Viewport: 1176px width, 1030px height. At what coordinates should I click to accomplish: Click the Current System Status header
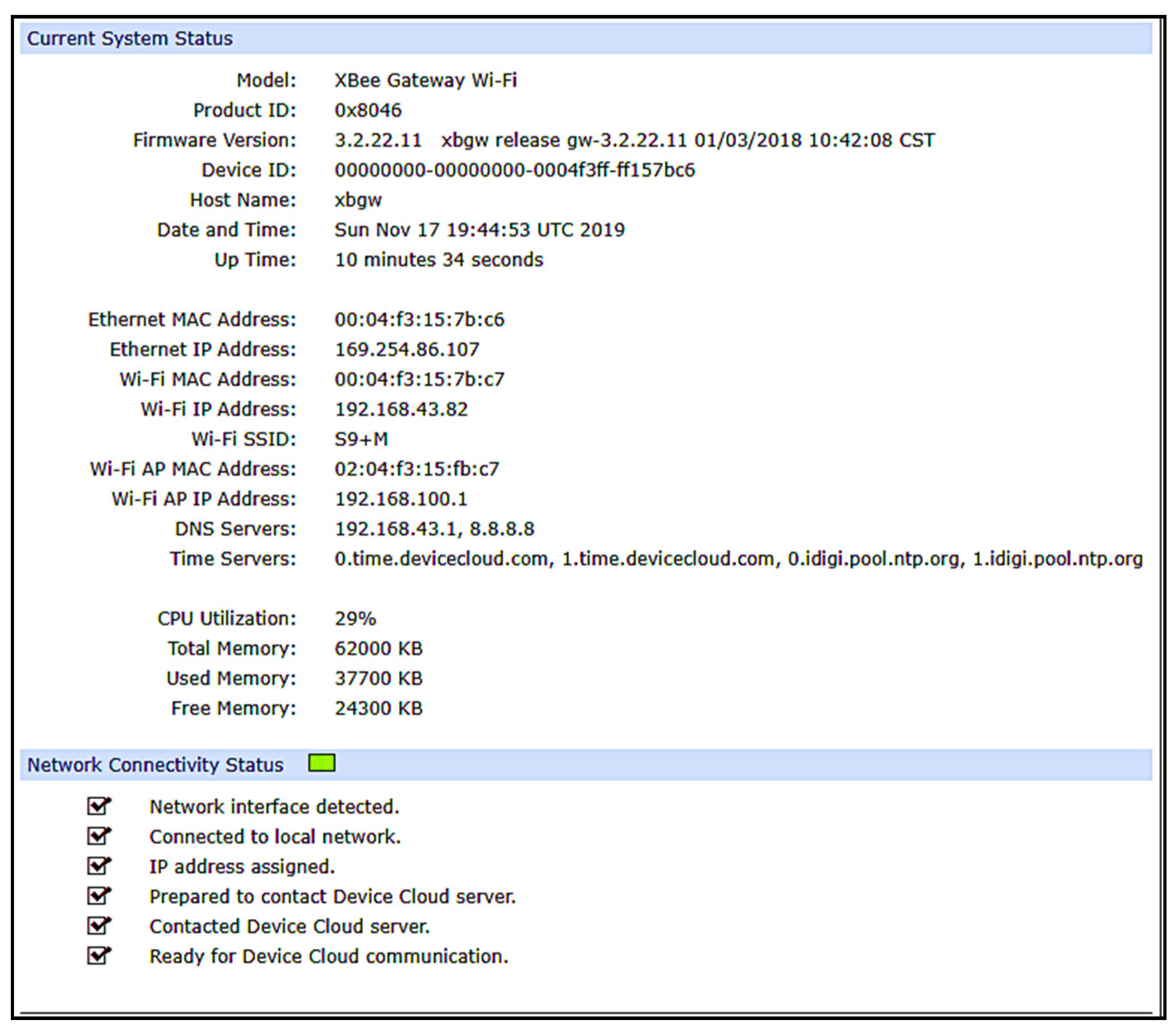coord(130,38)
